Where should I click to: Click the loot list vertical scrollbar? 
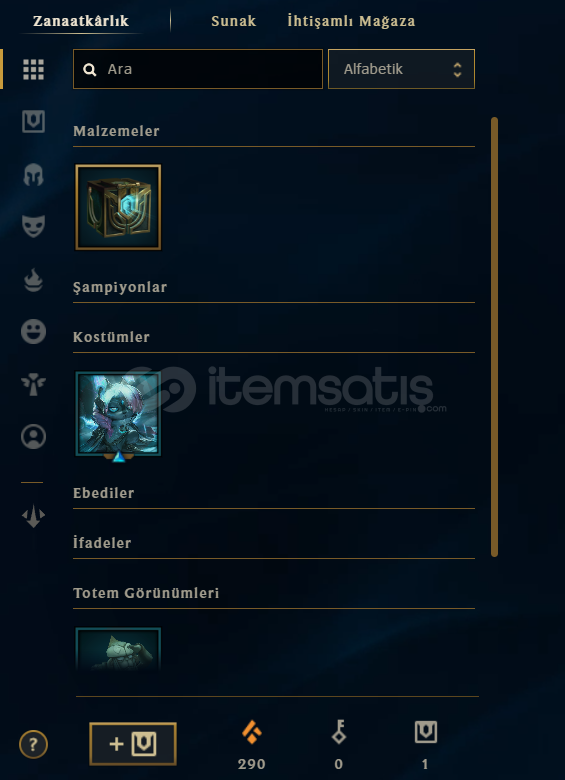tap(494, 337)
